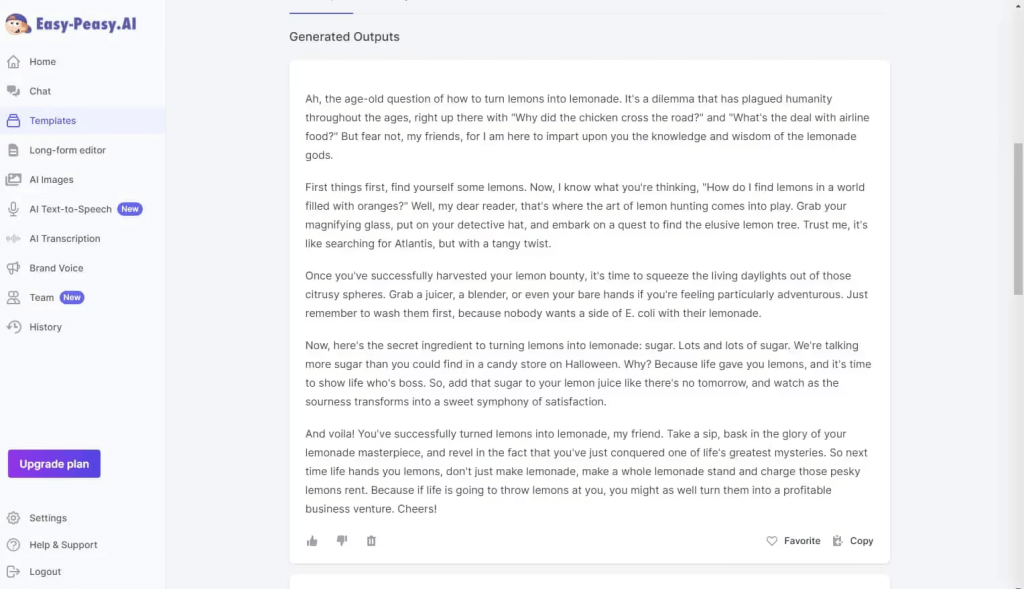The width and height of the screenshot is (1024, 589).
Task: Open Help & Support
Action: (14, 544)
